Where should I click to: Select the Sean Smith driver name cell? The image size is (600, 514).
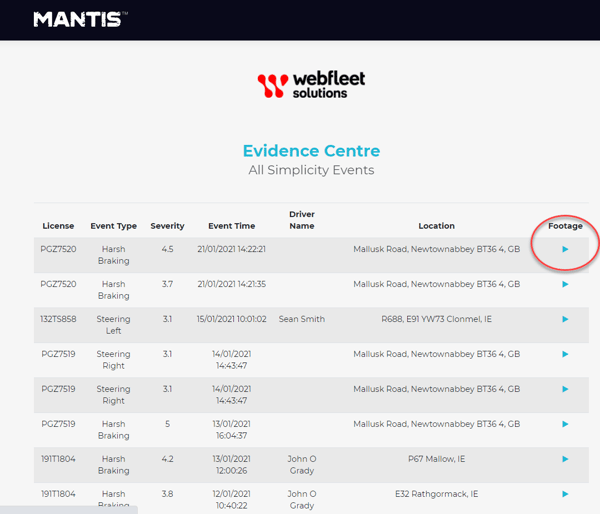click(x=301, y=319)
